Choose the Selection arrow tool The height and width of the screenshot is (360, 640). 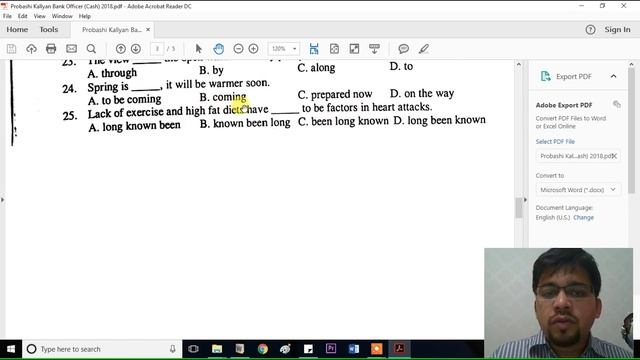click(x=199, y=49)
